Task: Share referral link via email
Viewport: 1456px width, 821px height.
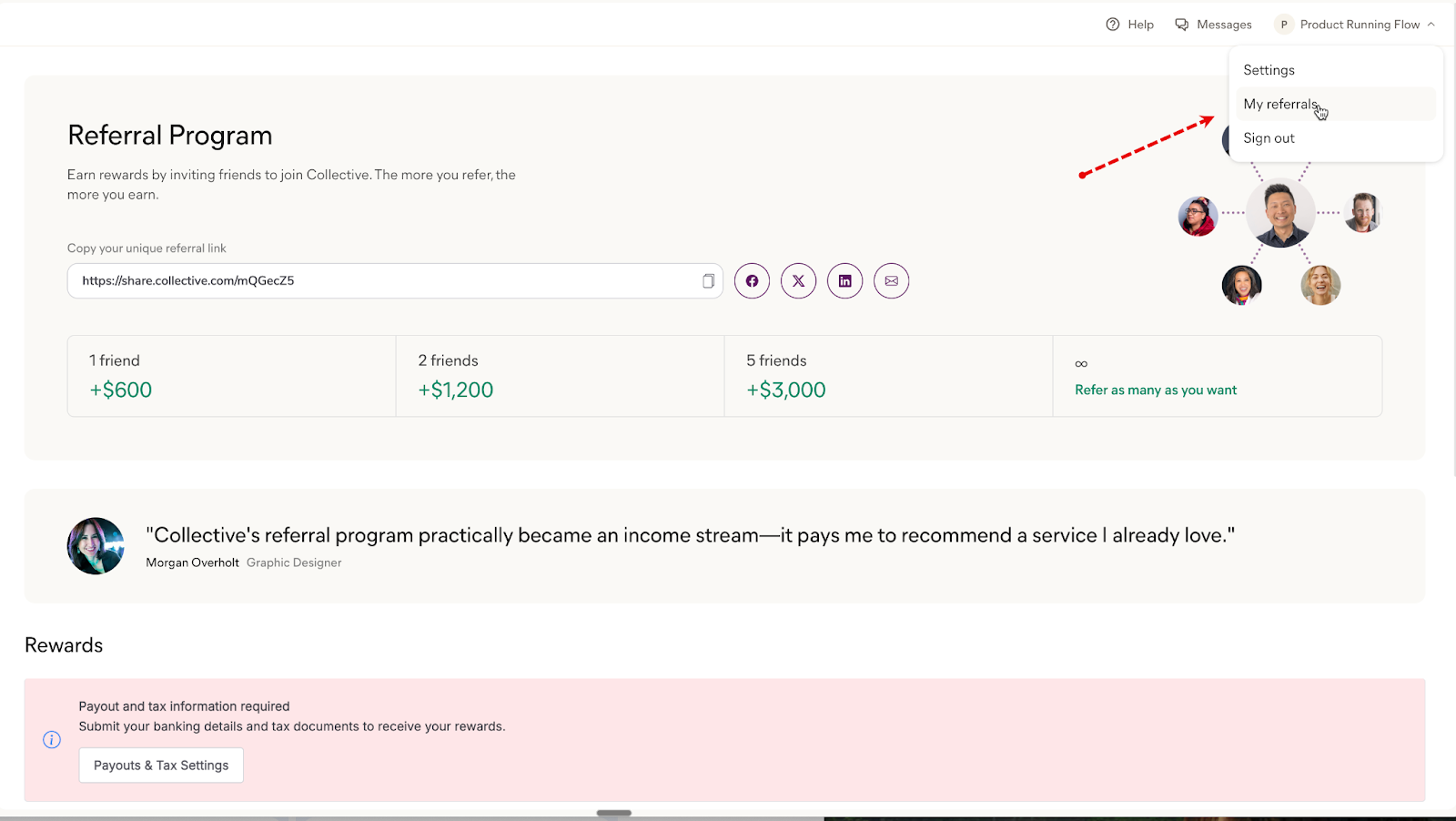Action: pos(891,280)
